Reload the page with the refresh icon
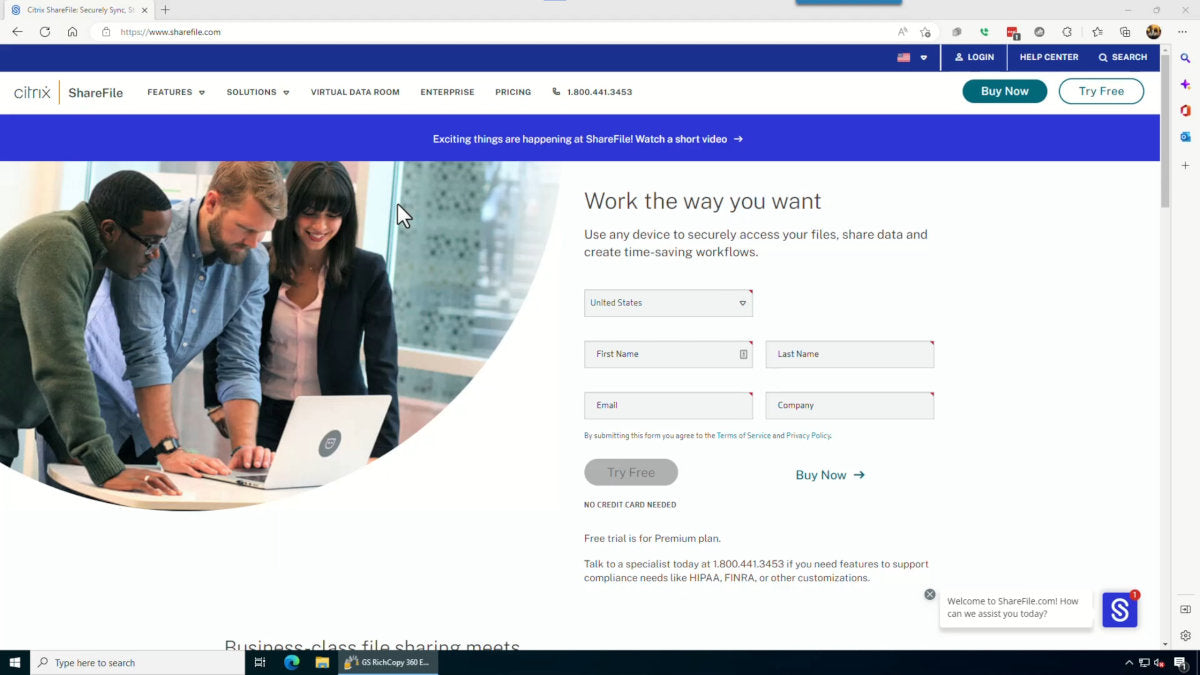The image size is (1200, 675). [x=45, y=32]
